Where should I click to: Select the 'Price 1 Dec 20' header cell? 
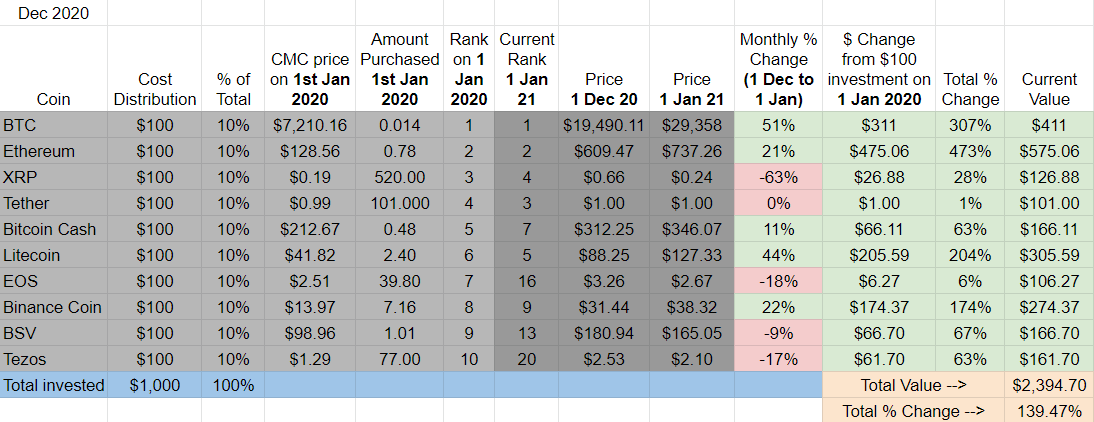click(x=604, y=68)
